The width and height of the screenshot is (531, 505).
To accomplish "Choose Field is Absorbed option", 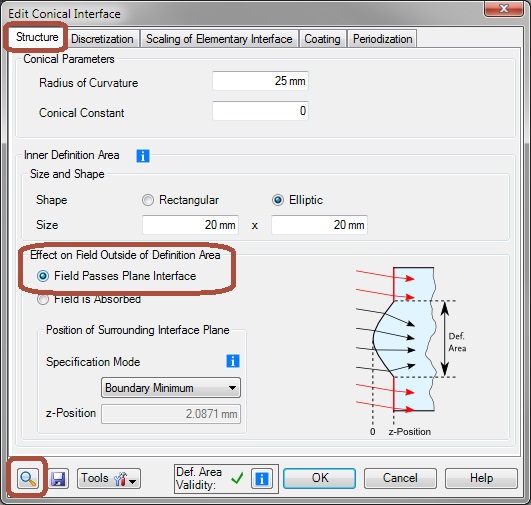I will click(89, 299).
